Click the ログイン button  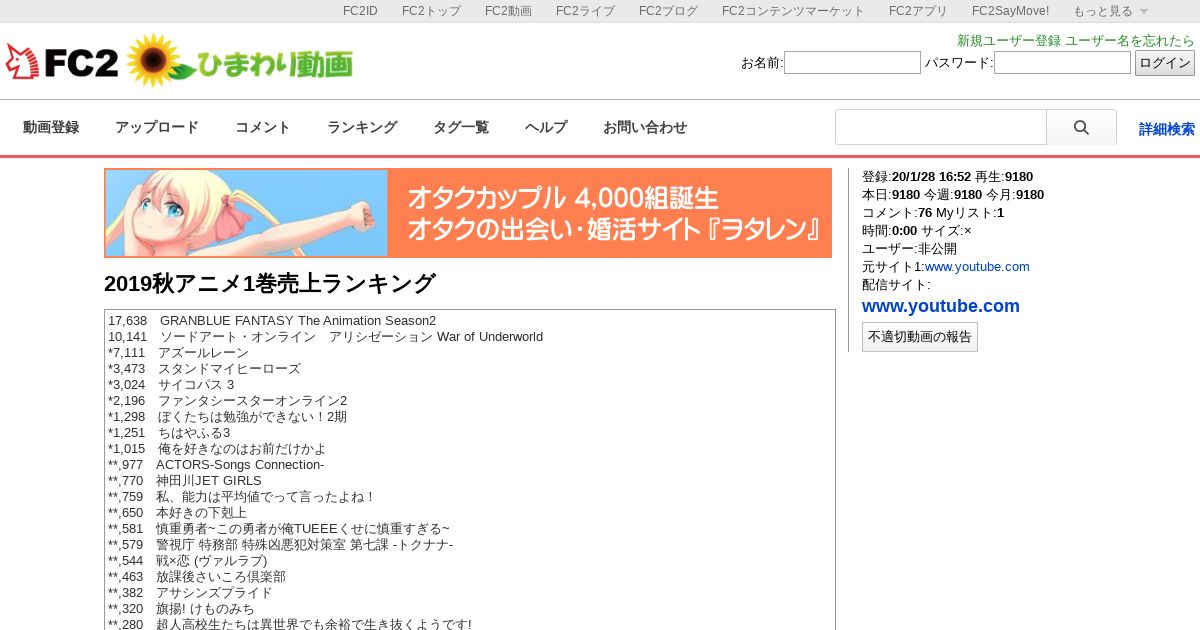(1165, 63)
